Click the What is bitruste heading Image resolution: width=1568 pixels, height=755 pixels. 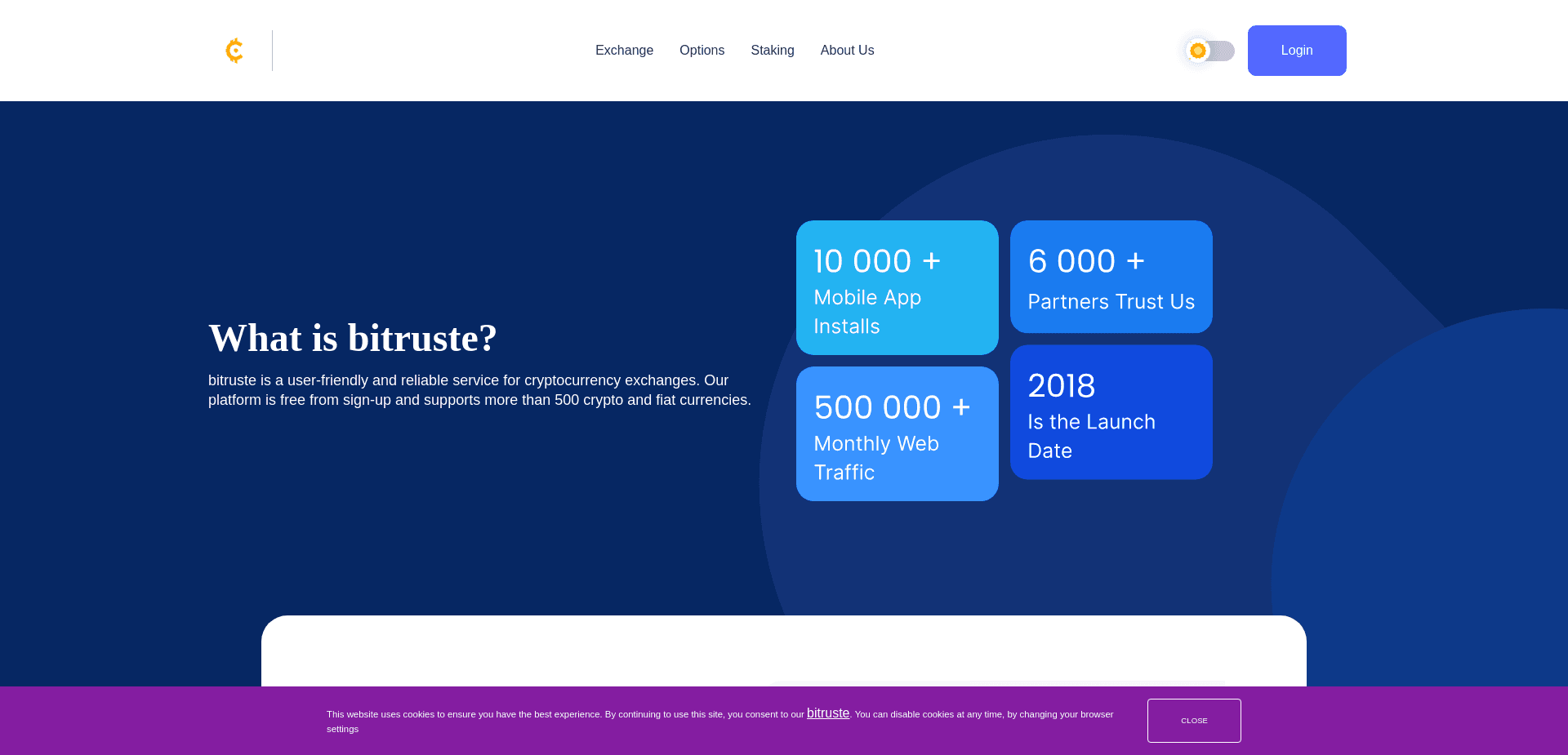pyautogui.click(x=353, y=337)
